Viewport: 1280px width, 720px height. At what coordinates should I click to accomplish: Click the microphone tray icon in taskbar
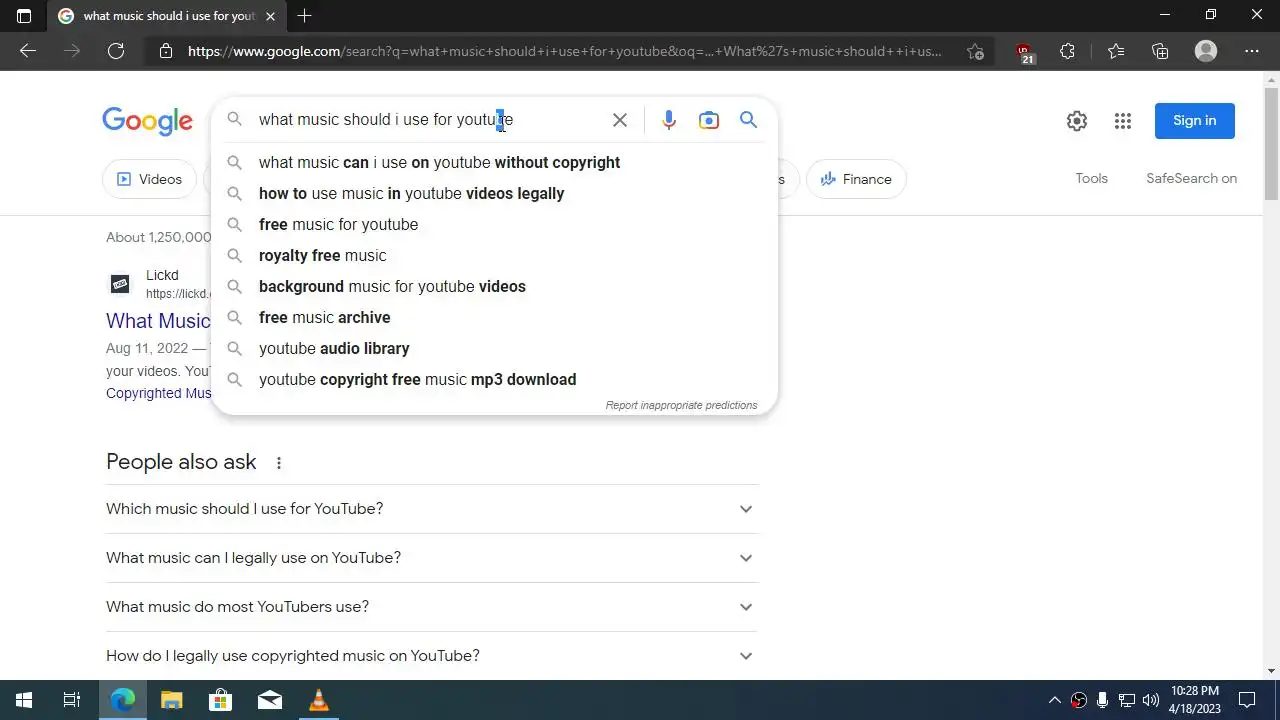click(1103, 700)
